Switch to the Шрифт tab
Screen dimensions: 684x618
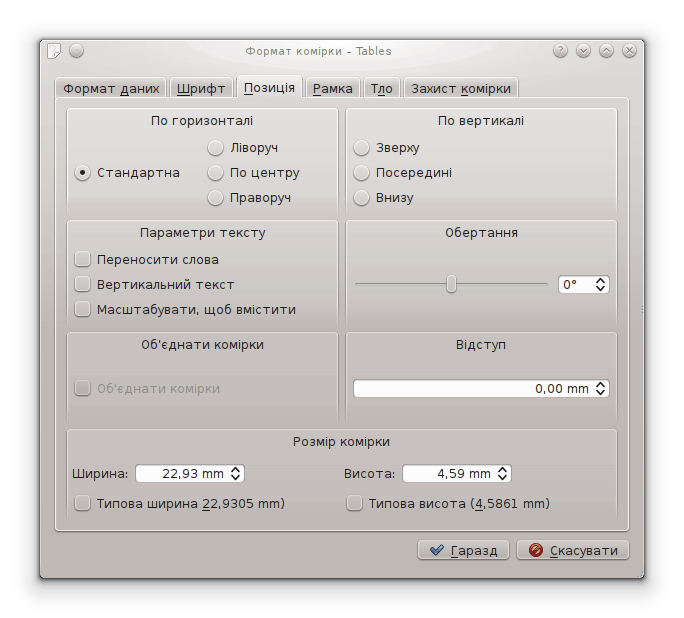[x=201, y=88]
